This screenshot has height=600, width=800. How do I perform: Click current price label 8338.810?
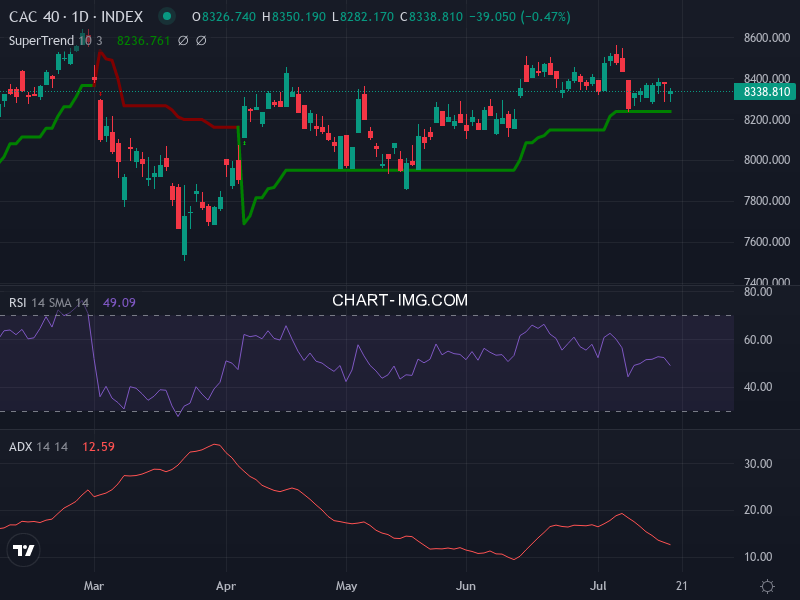click(x=764, y=92)
